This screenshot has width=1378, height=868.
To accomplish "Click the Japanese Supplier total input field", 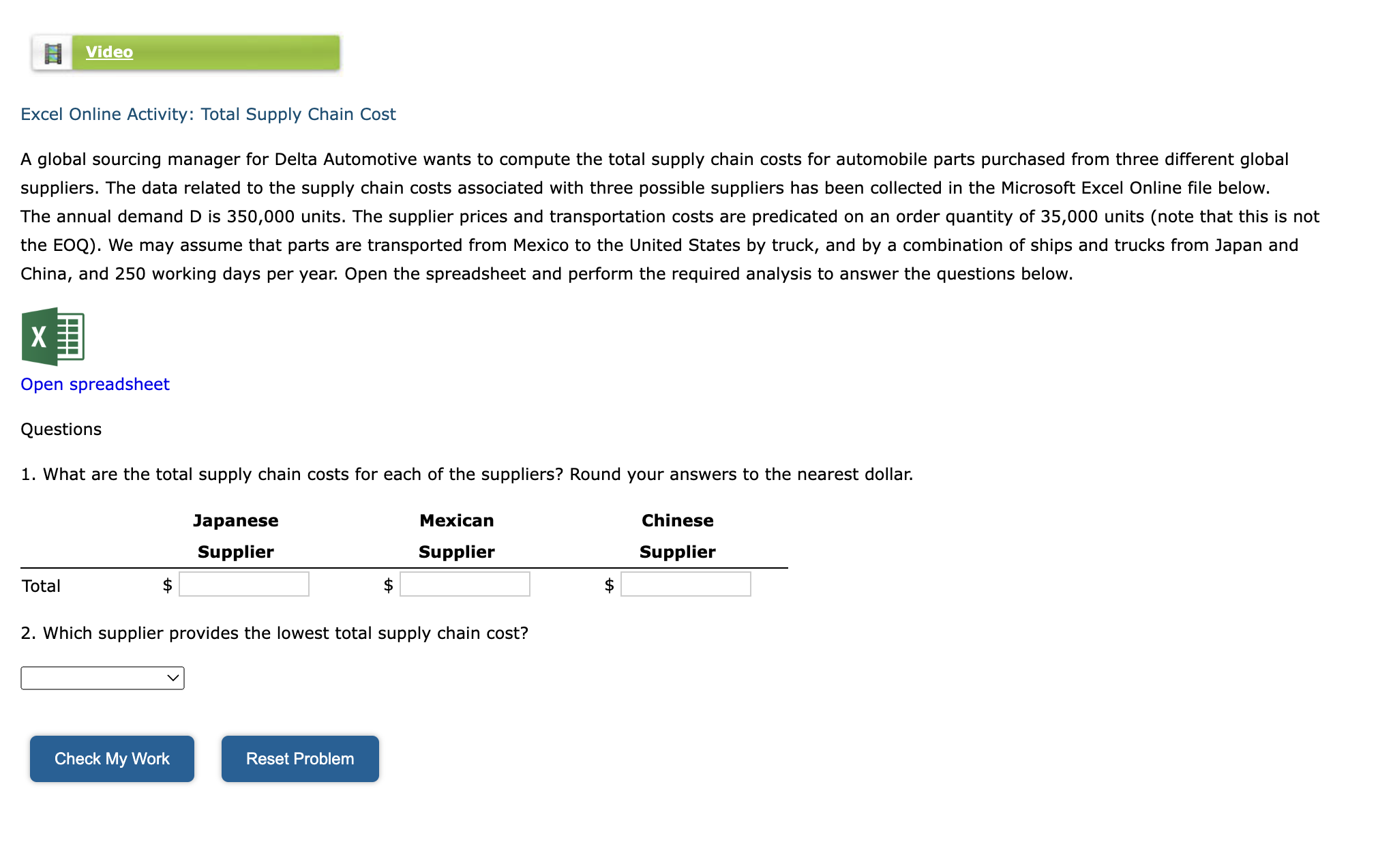I will (243, 584).
